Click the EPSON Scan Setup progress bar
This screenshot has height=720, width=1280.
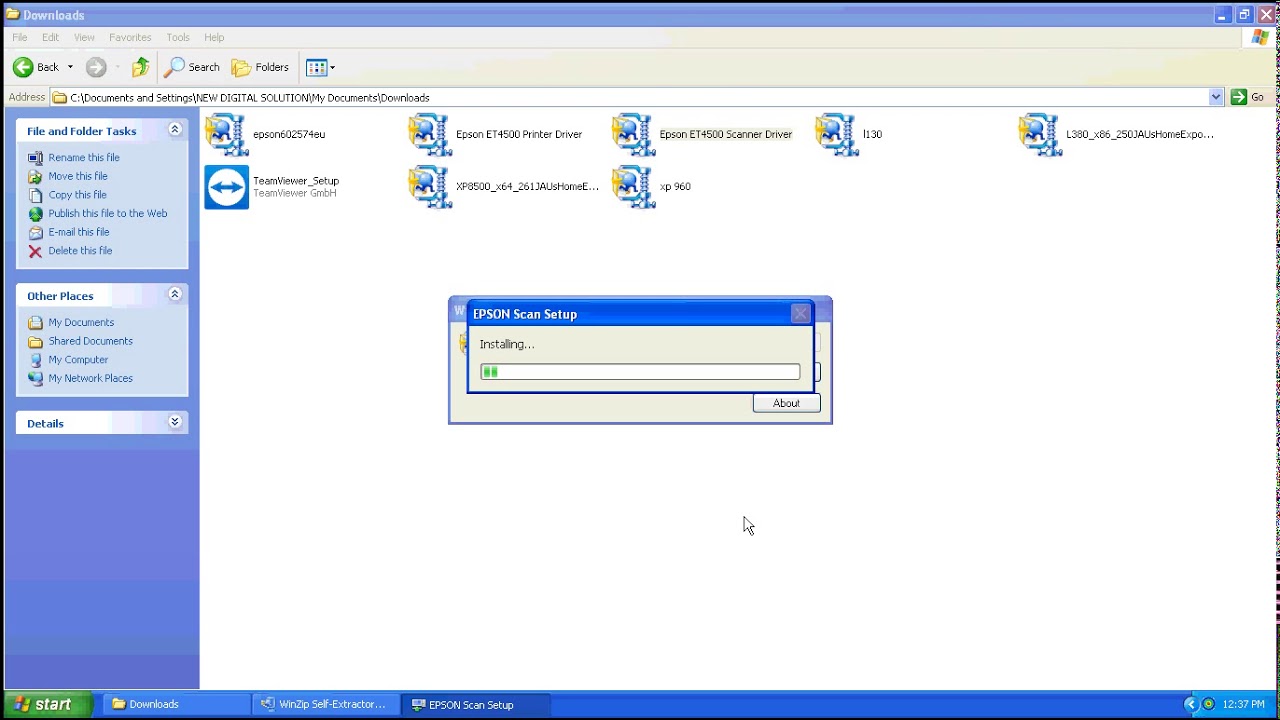pyautogui.click(x=640, y=372)
